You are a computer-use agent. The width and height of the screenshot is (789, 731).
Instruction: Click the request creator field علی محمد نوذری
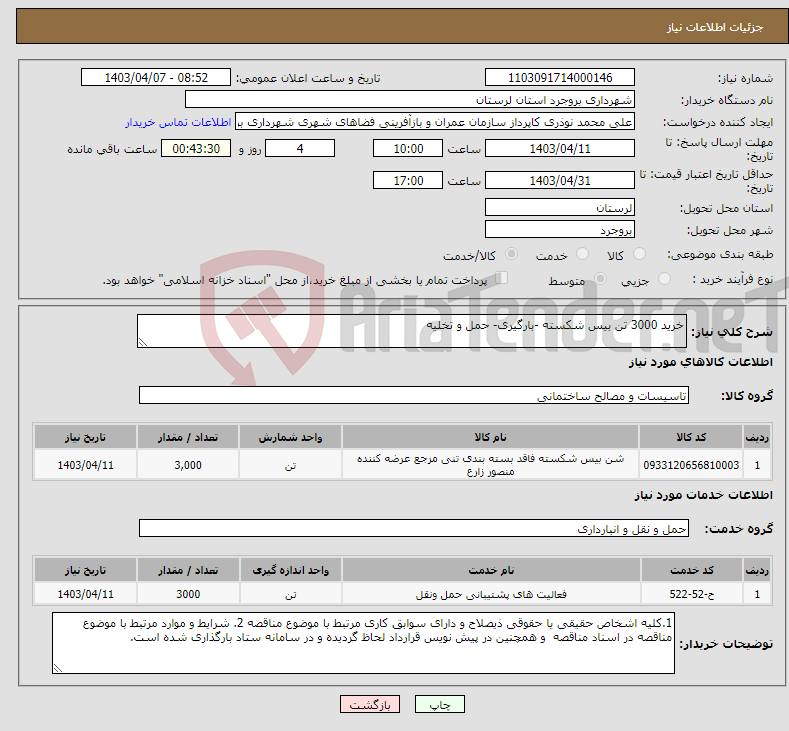[435, 122]
